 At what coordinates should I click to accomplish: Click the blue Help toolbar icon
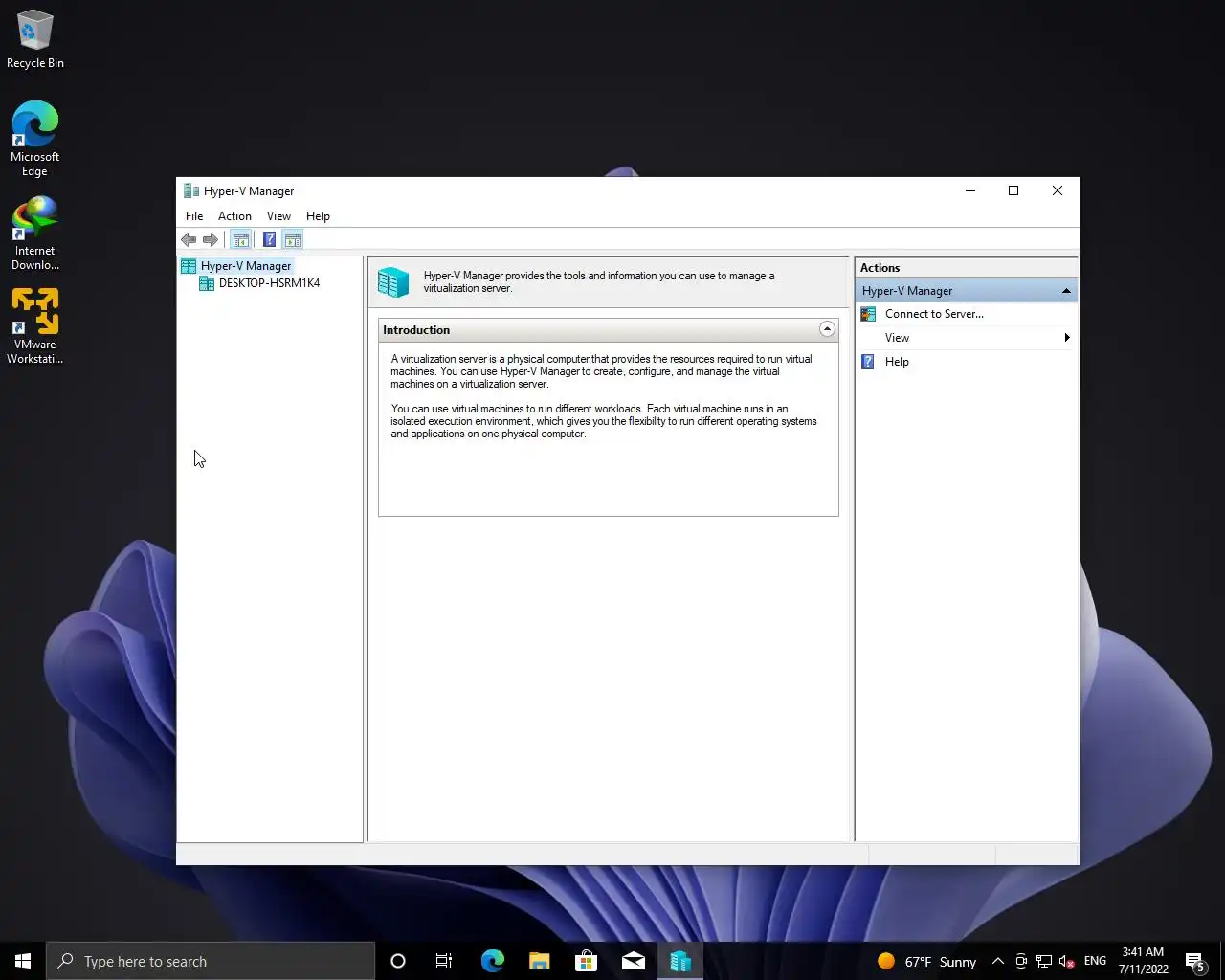270,239
